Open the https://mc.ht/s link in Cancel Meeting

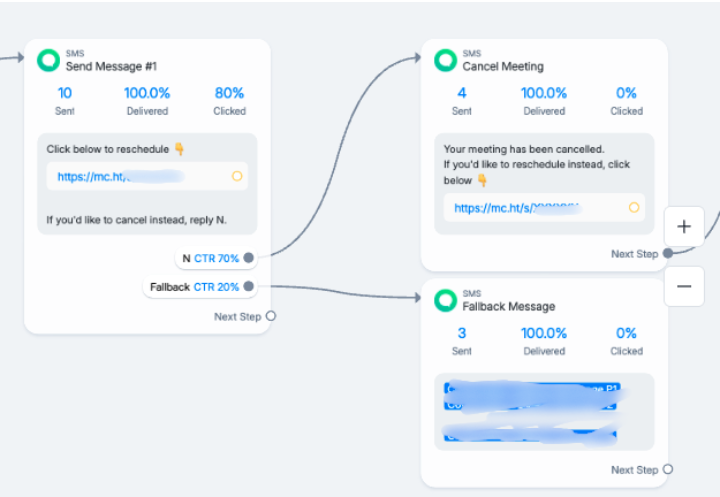coord(518,208)
